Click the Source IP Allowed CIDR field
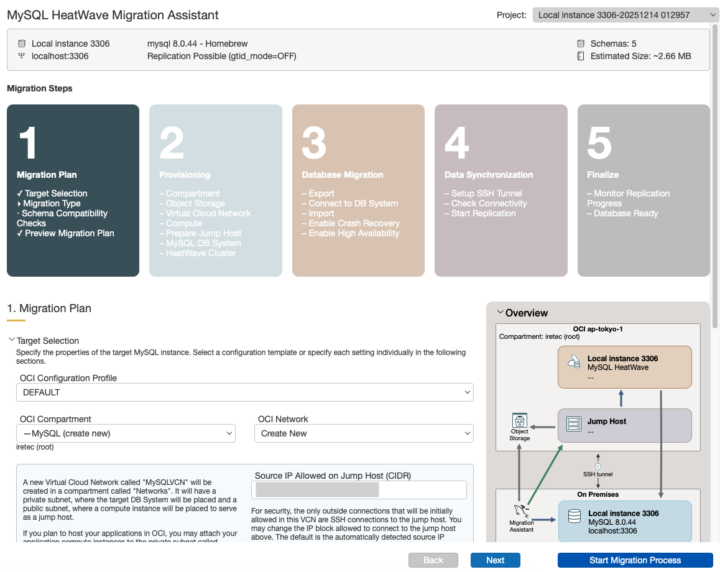720x572 pixels. [359, 490]
